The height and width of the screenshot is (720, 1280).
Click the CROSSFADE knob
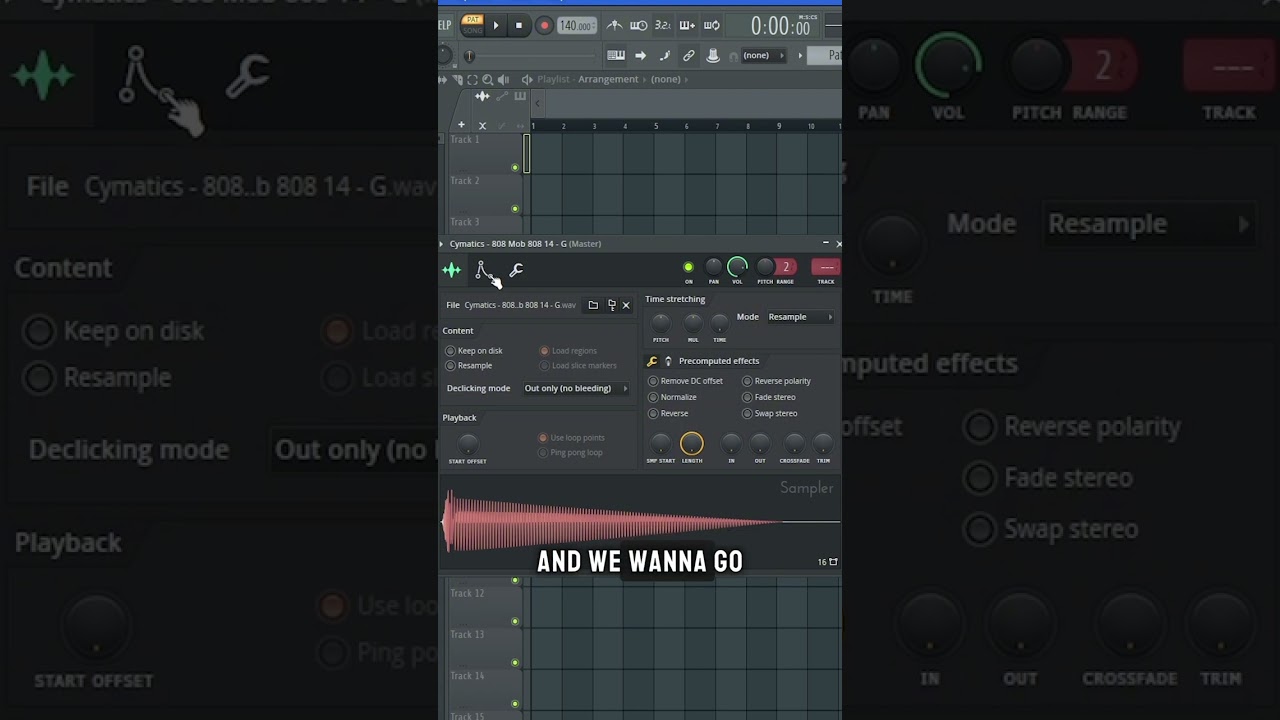click(794, 443)
